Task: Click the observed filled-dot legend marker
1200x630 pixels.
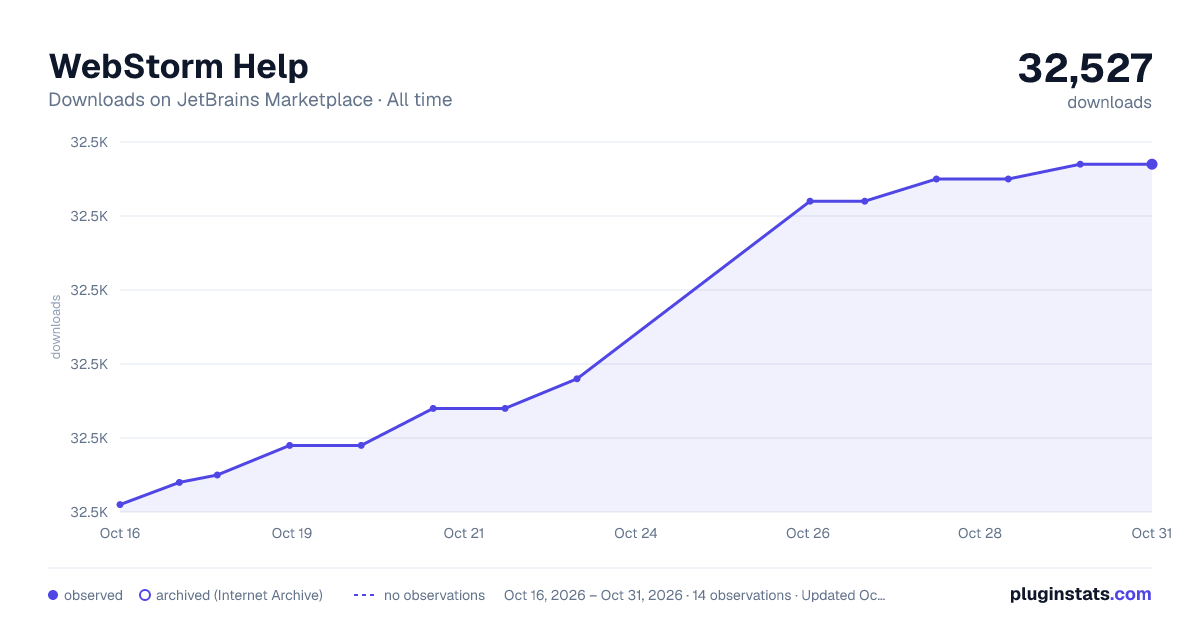Action: (x=54, y=595)
